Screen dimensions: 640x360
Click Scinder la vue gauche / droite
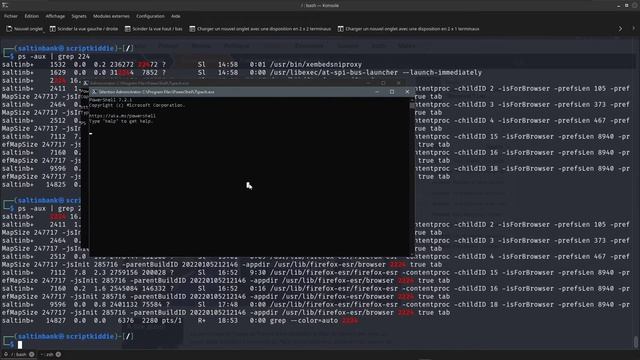84,29
